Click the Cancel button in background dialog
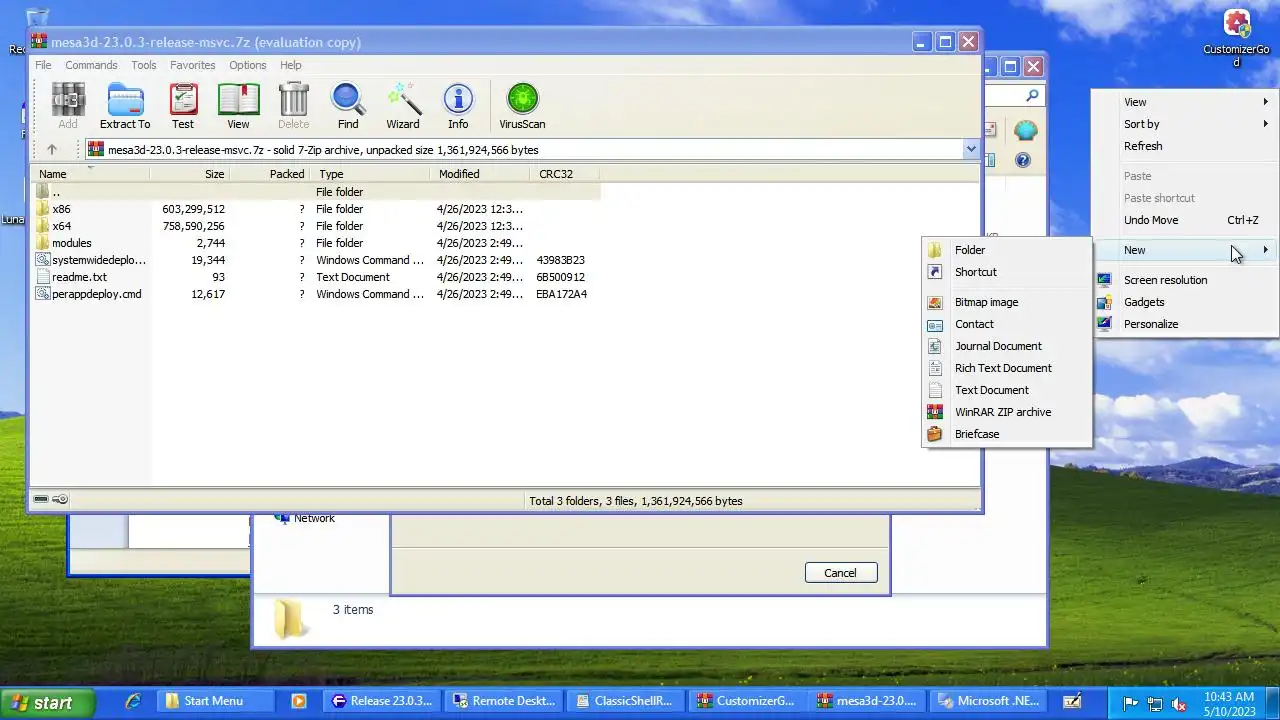The width and height of the screenshot is (1280, 720). pyautogui.click(x=840, y=573)
